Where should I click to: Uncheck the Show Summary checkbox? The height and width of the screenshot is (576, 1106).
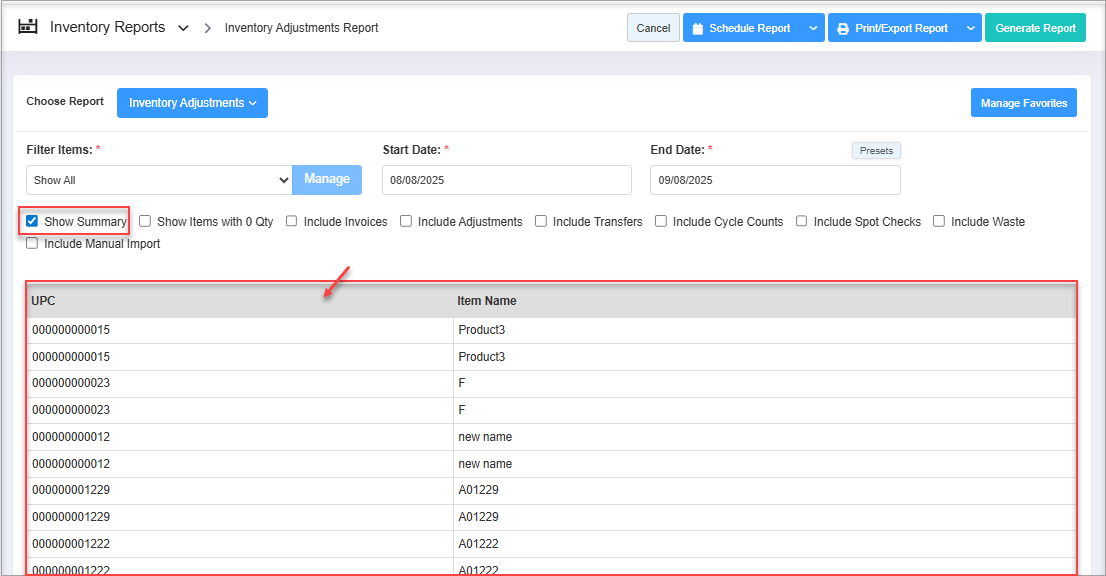33,221
